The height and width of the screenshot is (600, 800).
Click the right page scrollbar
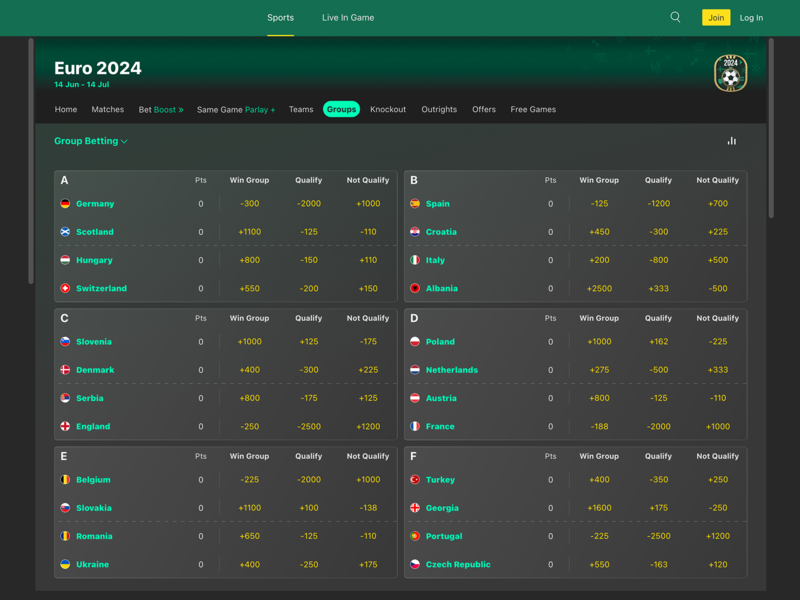771,130
